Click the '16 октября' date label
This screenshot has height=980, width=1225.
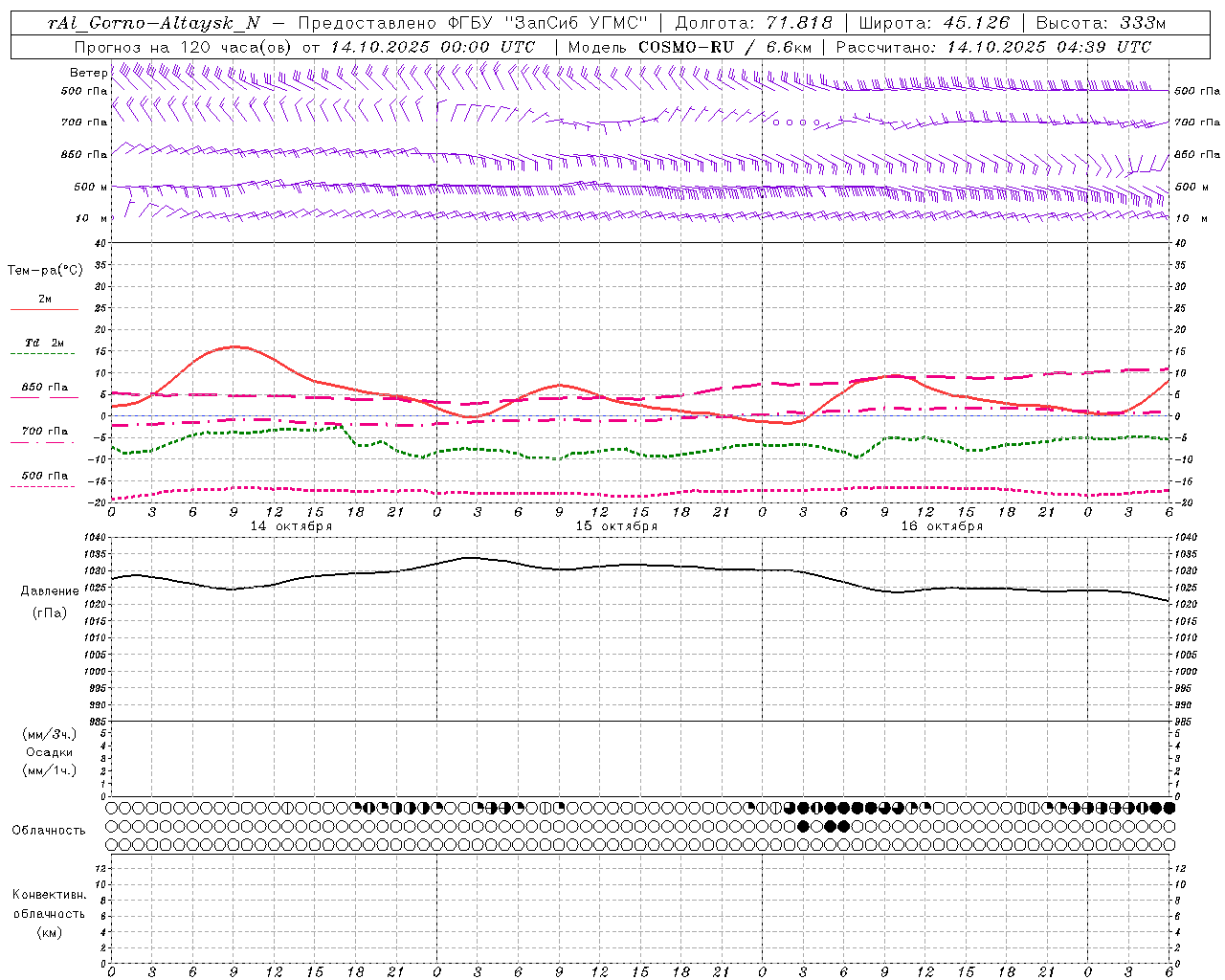click(x=942, y=526)
